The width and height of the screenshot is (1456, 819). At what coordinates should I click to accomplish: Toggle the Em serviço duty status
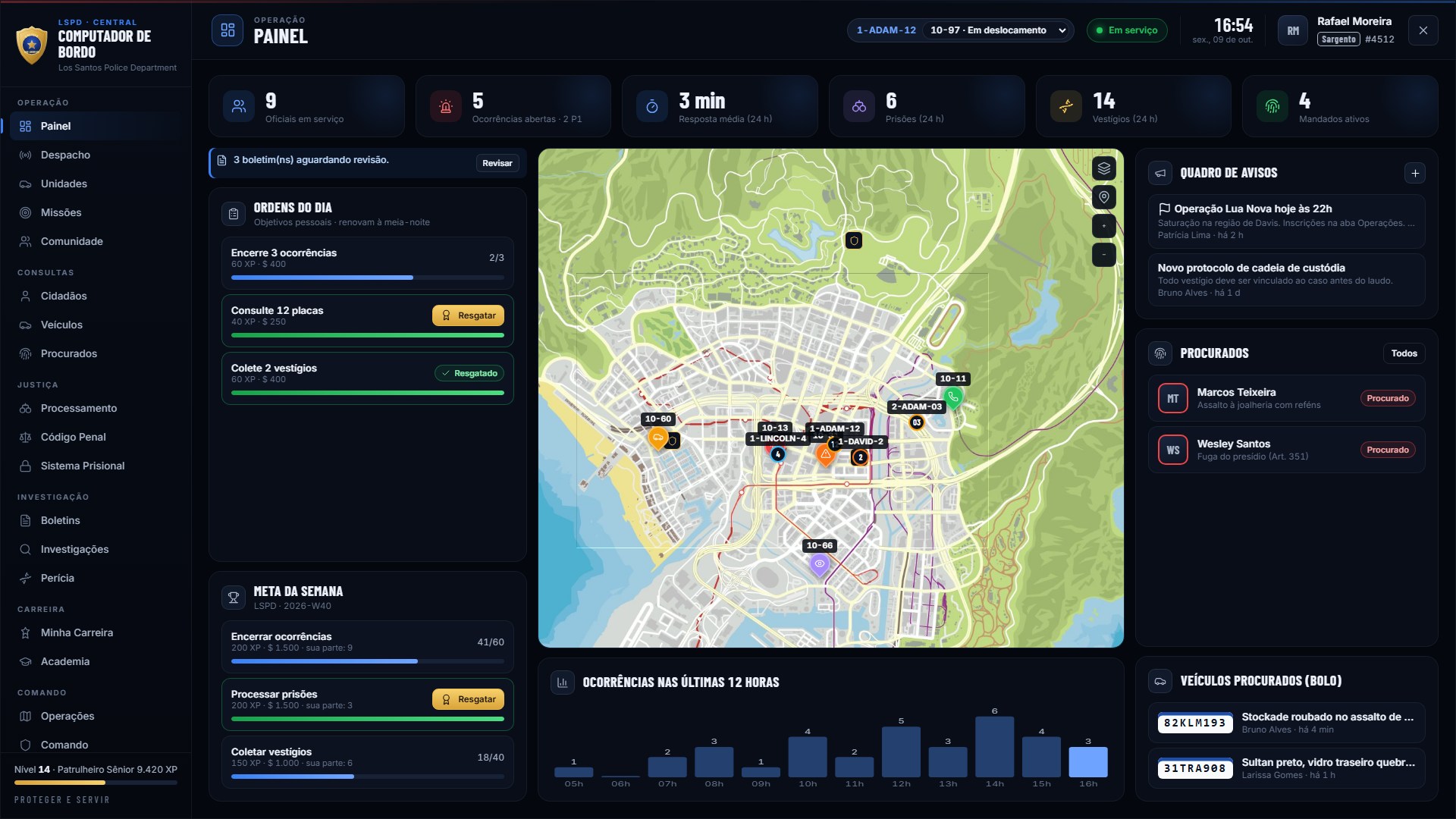1126,30
